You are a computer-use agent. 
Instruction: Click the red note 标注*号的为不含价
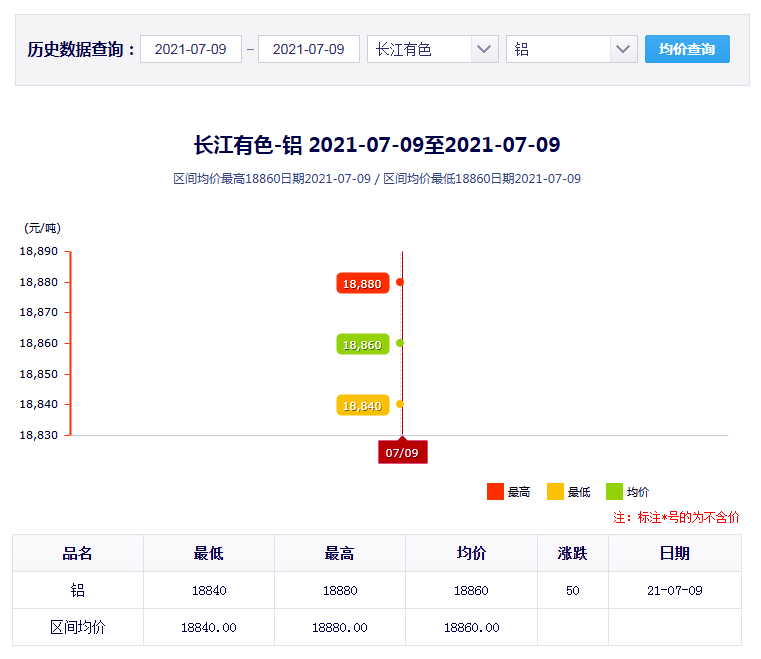click(676, 517)
